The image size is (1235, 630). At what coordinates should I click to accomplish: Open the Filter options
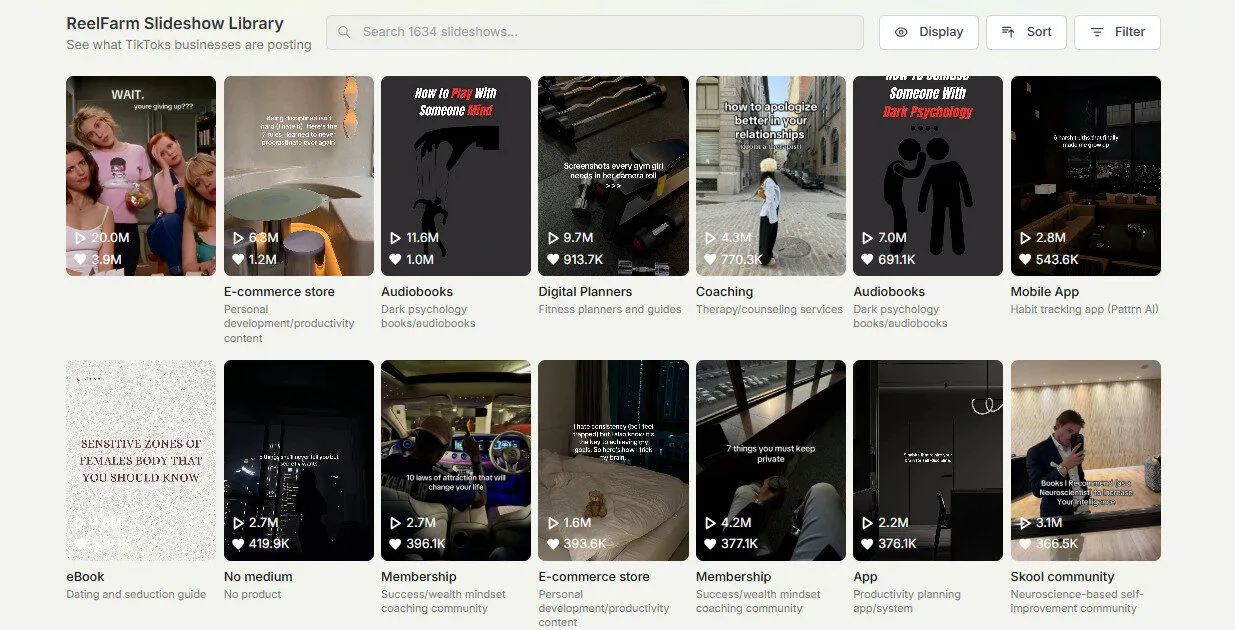click(x=1117, y=32)
